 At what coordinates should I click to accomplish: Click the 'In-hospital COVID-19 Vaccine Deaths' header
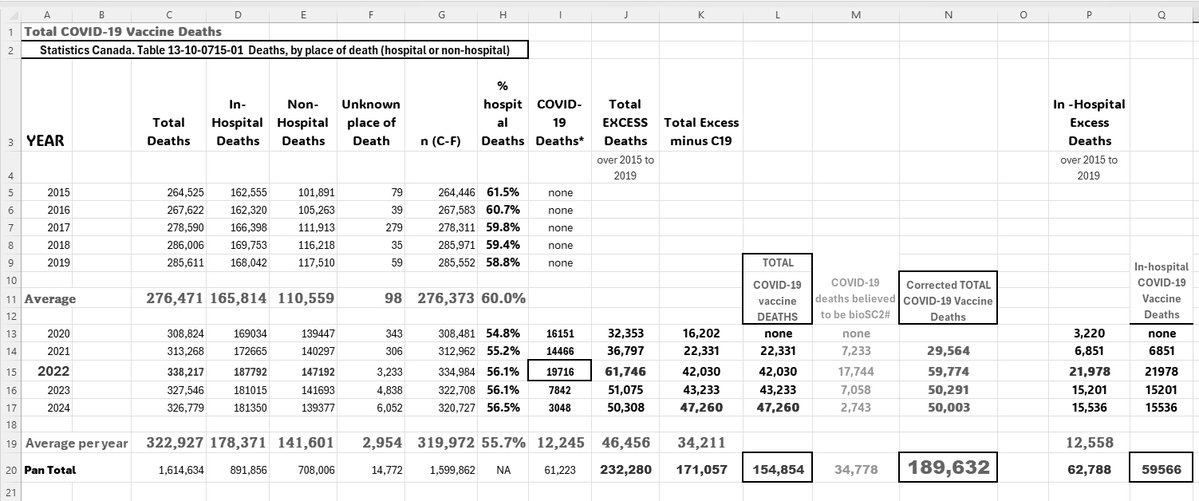point(1162,291)
